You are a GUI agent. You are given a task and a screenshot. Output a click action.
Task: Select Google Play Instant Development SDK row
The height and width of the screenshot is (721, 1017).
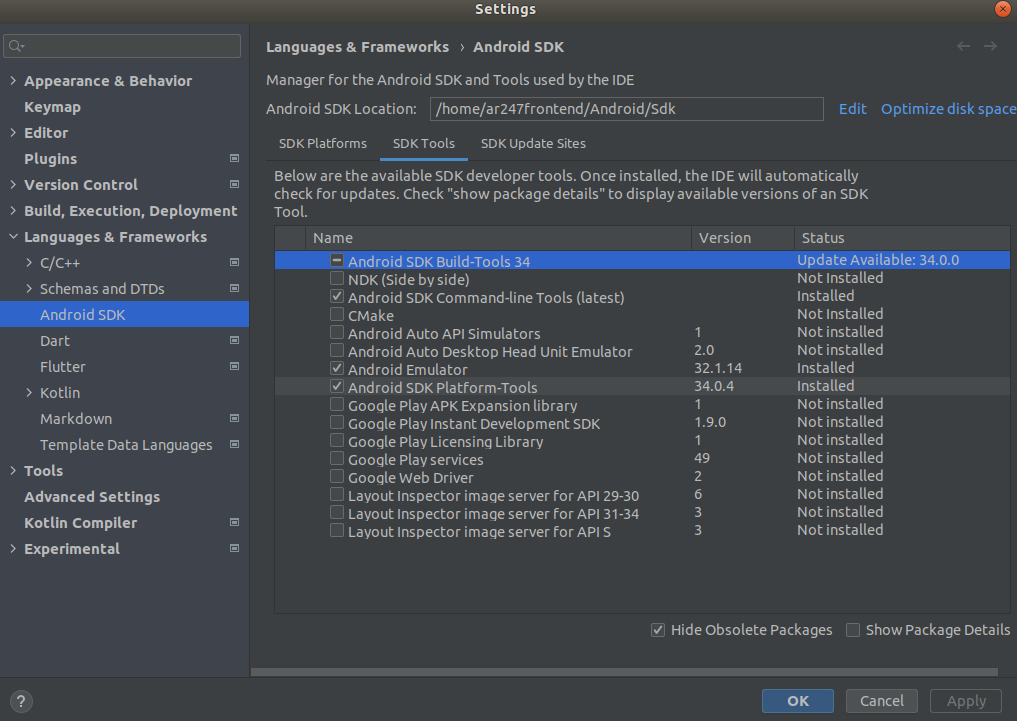[x=642, y=423]
